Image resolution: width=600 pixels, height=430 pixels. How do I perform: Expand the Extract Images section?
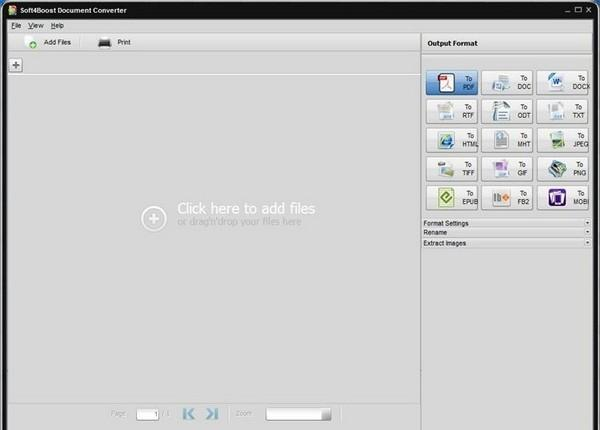coord(507,243)
